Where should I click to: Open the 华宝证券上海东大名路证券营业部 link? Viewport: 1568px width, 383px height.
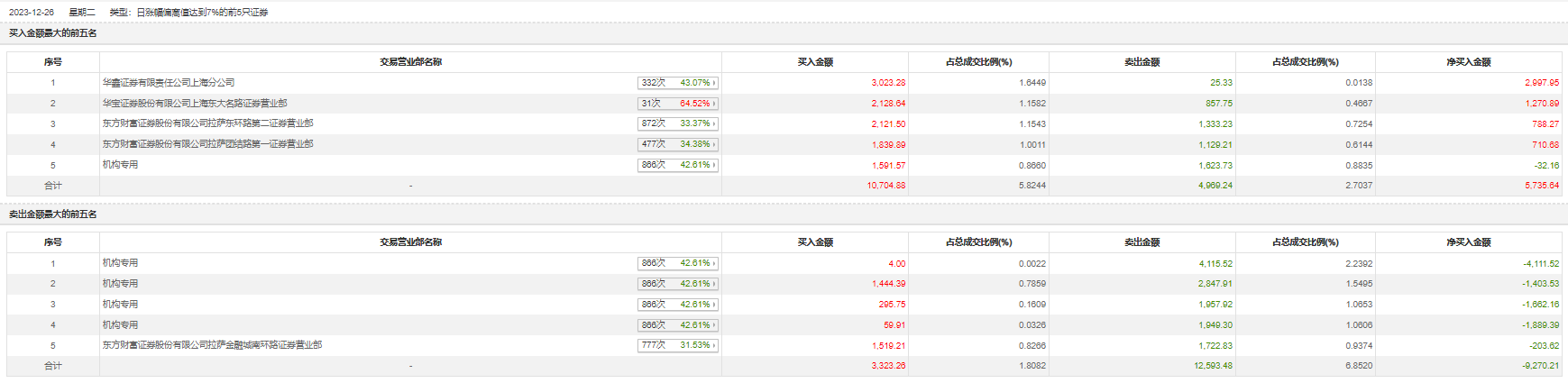[194, 104]
